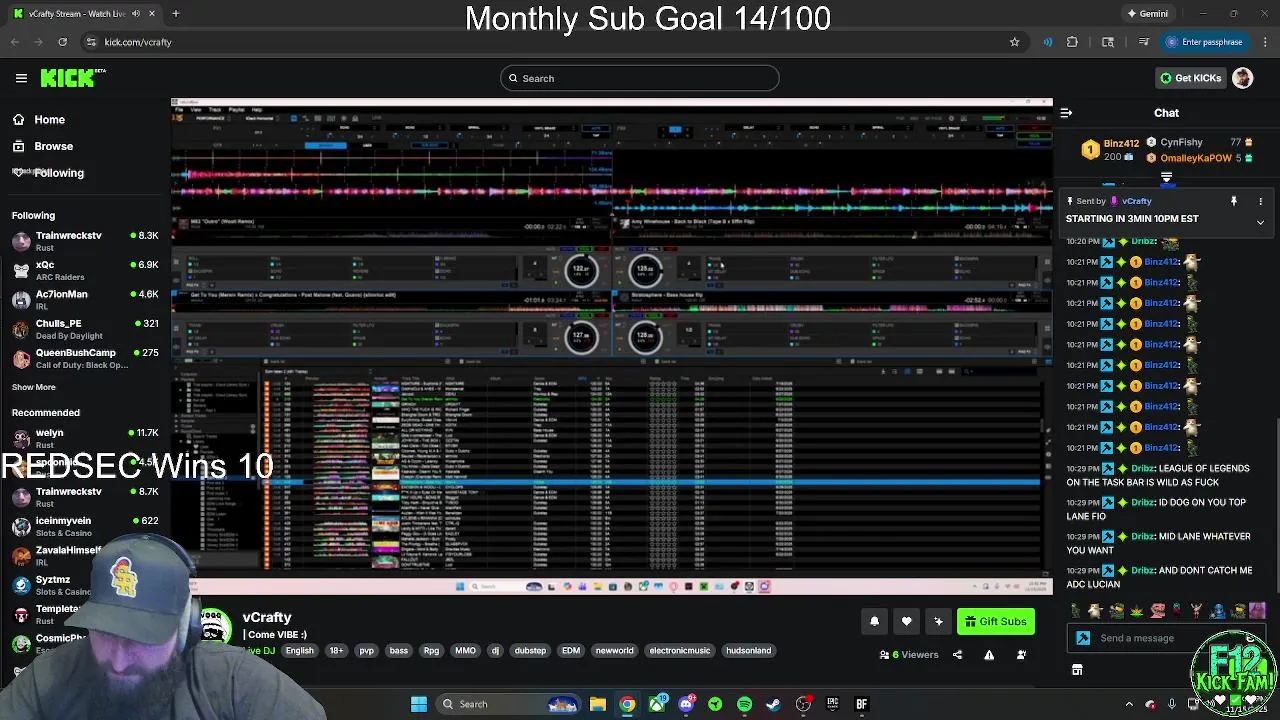Collapse the chat panel with the arrow icon

(x=1066, y=113)
